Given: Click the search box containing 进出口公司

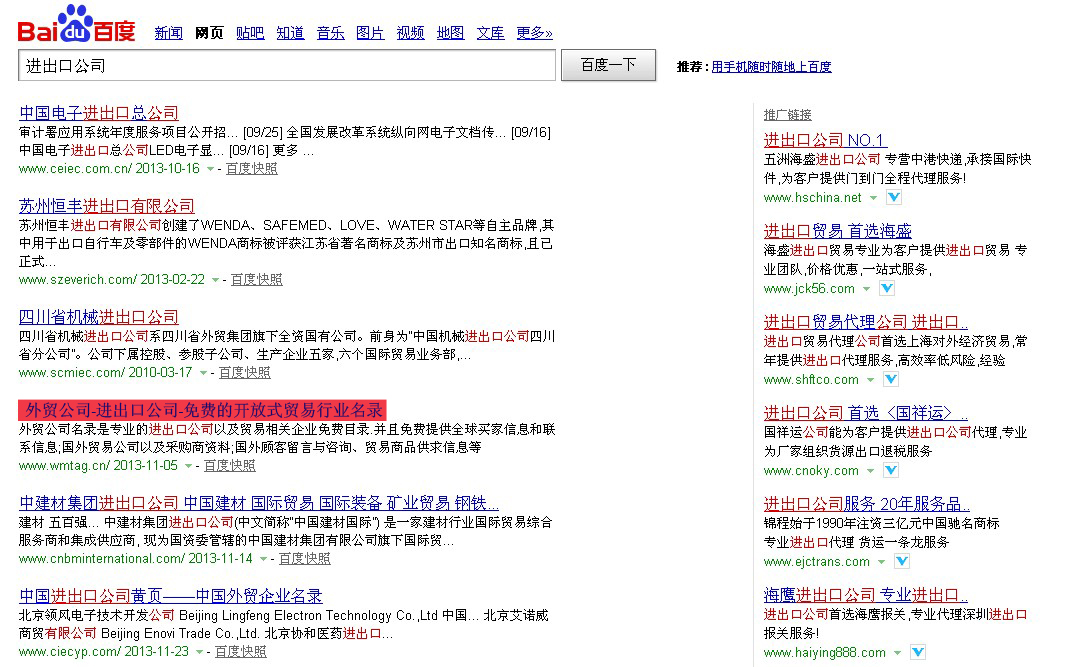Looking at the screenshot, I should [x=287, y=66].
